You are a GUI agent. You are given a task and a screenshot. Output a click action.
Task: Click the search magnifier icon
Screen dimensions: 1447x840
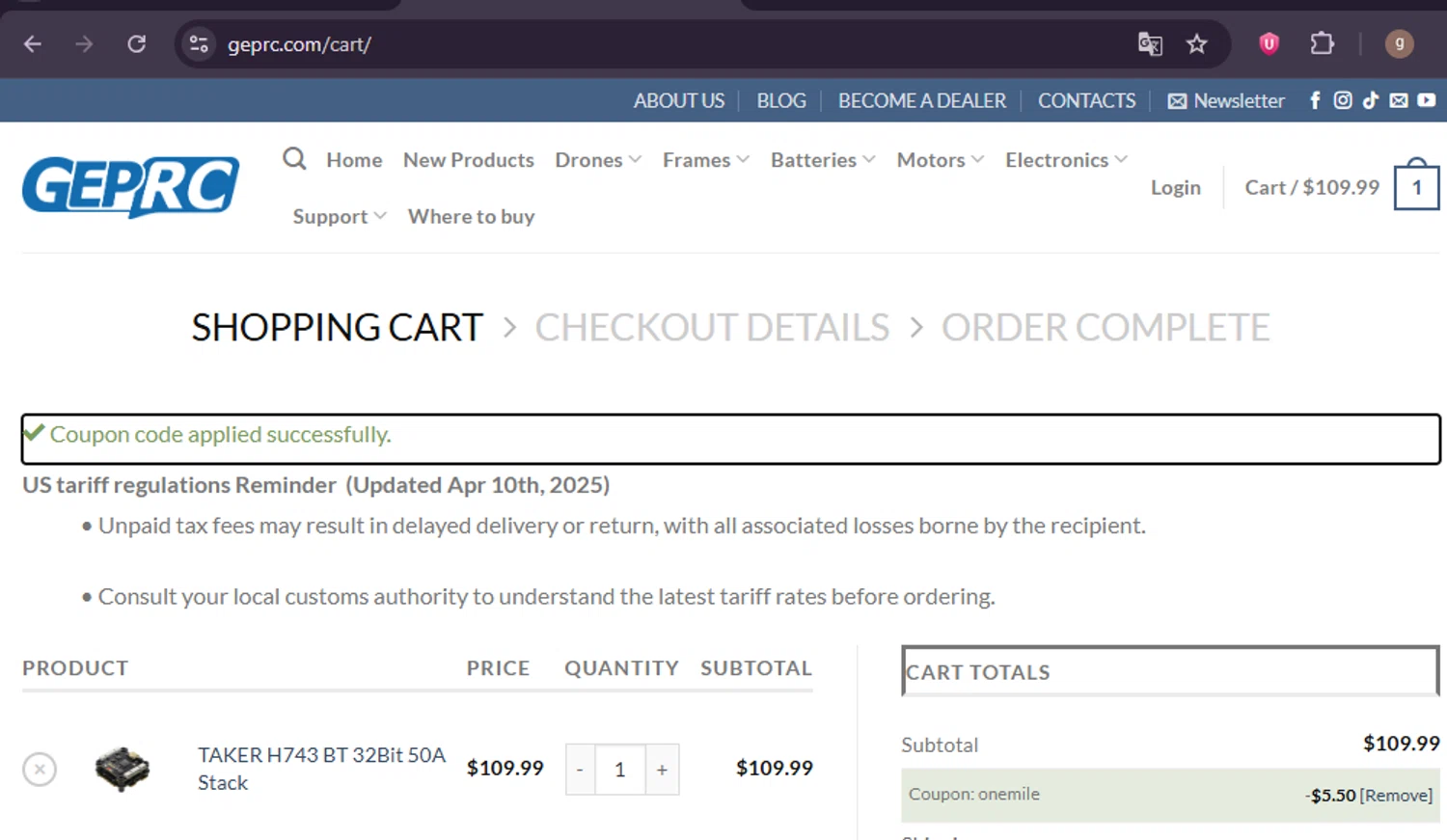pos(294,158)
